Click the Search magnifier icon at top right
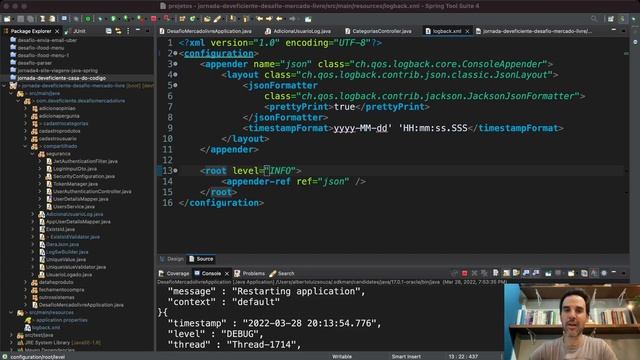The height and width of the screenshot is (360, 640). 594,19
